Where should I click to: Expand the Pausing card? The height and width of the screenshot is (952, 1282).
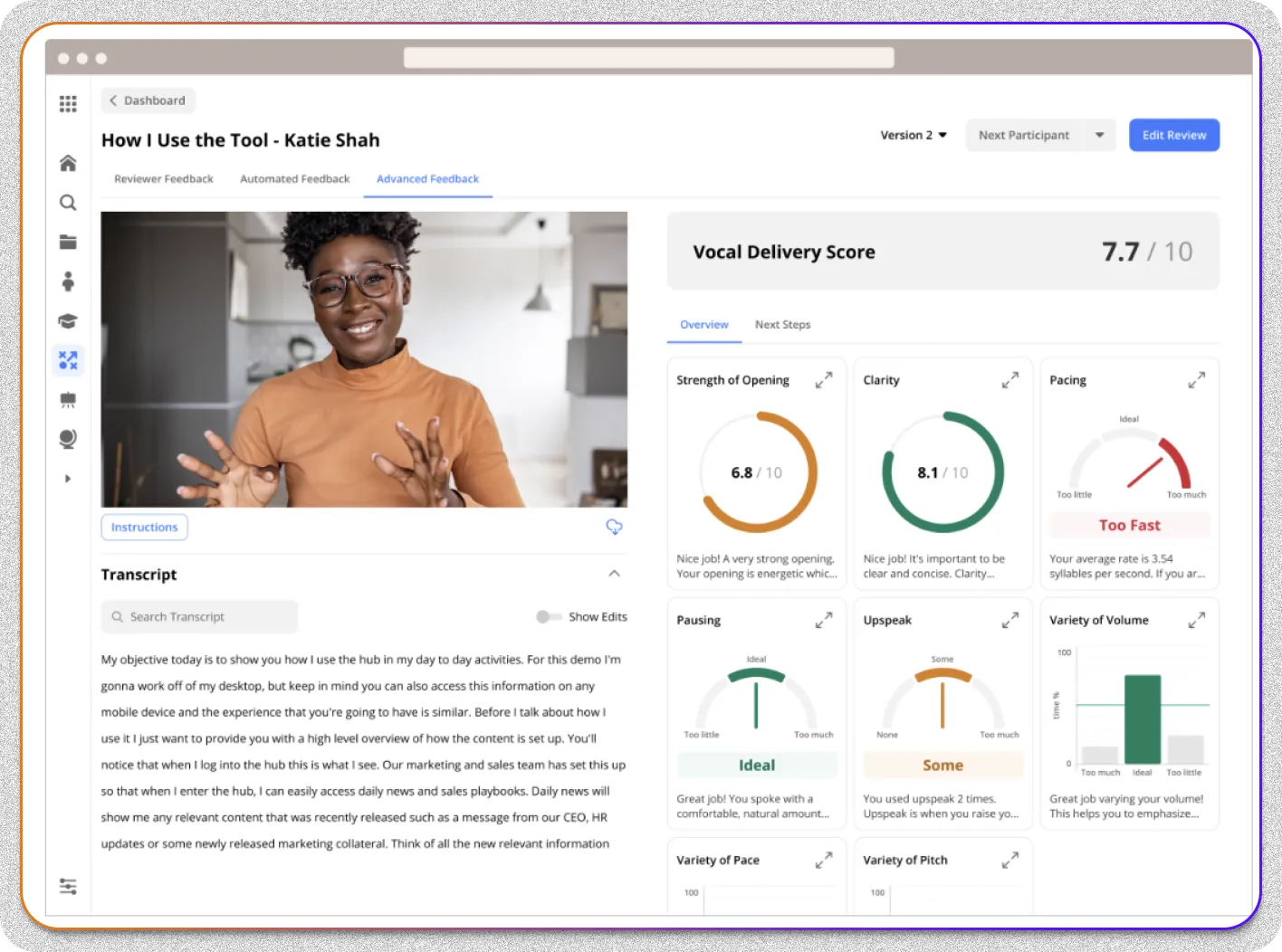tap(823, 620)
